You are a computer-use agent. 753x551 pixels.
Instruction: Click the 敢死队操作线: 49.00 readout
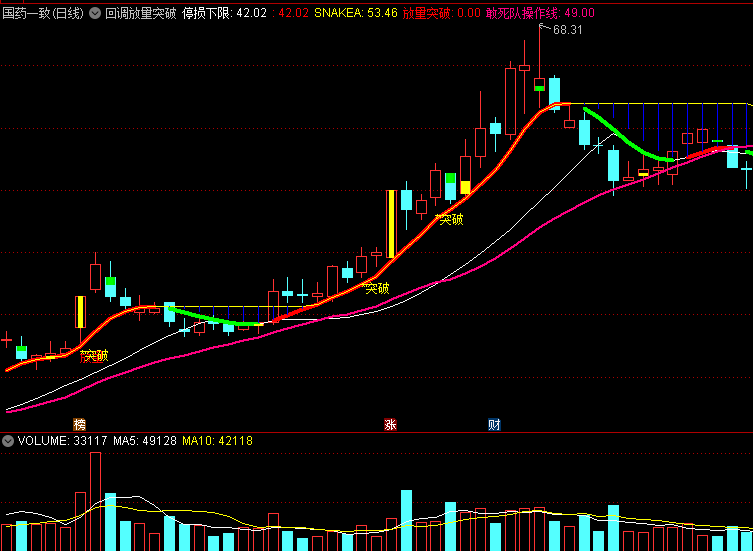pyautogui.click(x=540, y=13)
